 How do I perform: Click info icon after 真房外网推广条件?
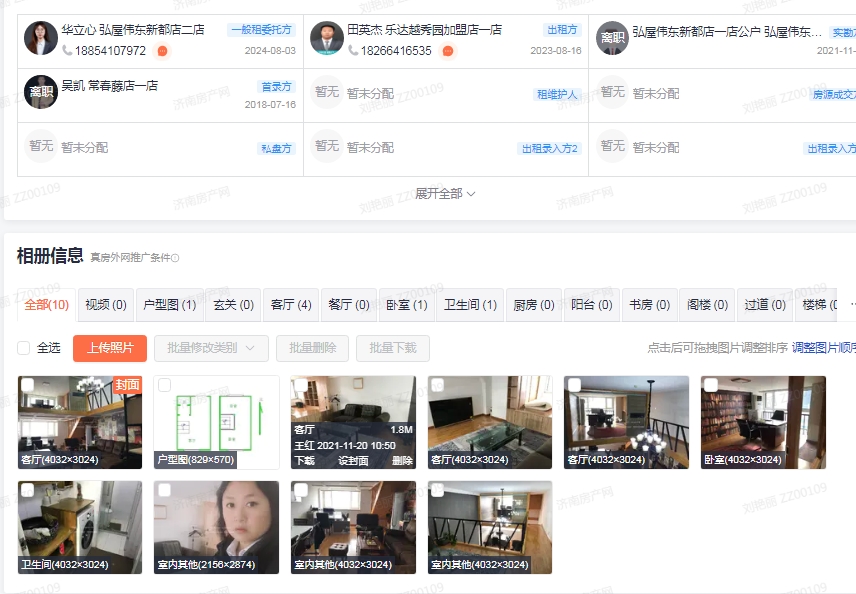175,258
